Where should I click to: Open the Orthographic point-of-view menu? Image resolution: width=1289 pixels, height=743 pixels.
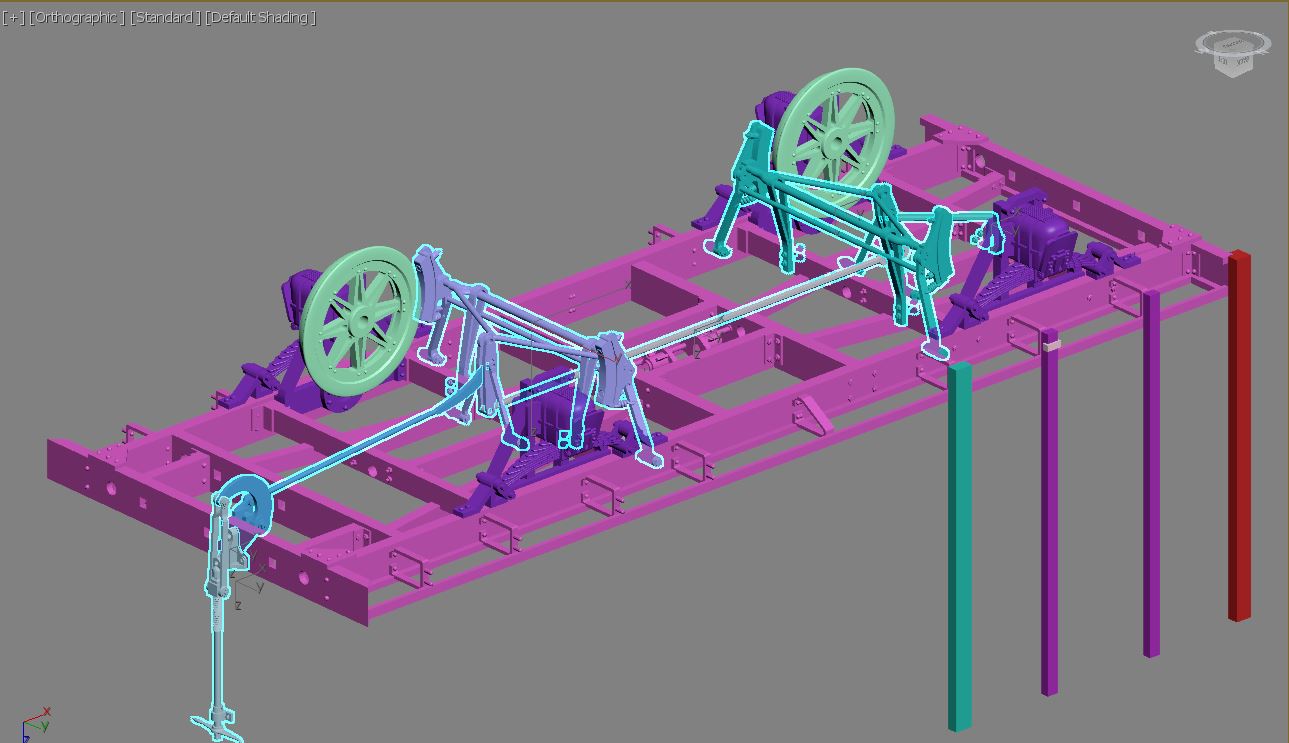click(x=77, y=18)
